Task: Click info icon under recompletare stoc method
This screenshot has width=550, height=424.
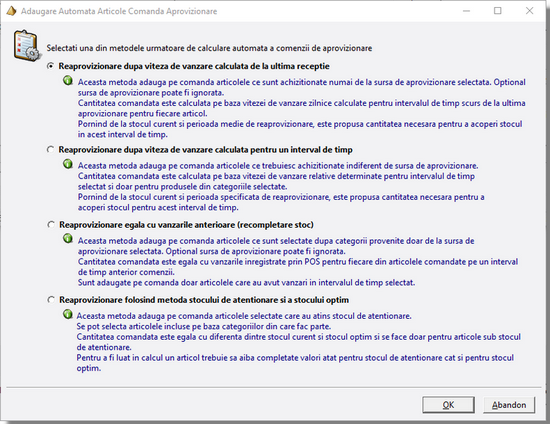Action: 68,239
